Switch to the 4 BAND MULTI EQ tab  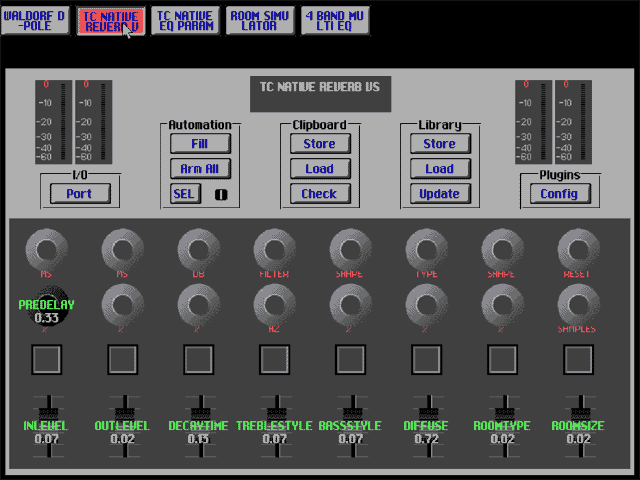(335, 20)
